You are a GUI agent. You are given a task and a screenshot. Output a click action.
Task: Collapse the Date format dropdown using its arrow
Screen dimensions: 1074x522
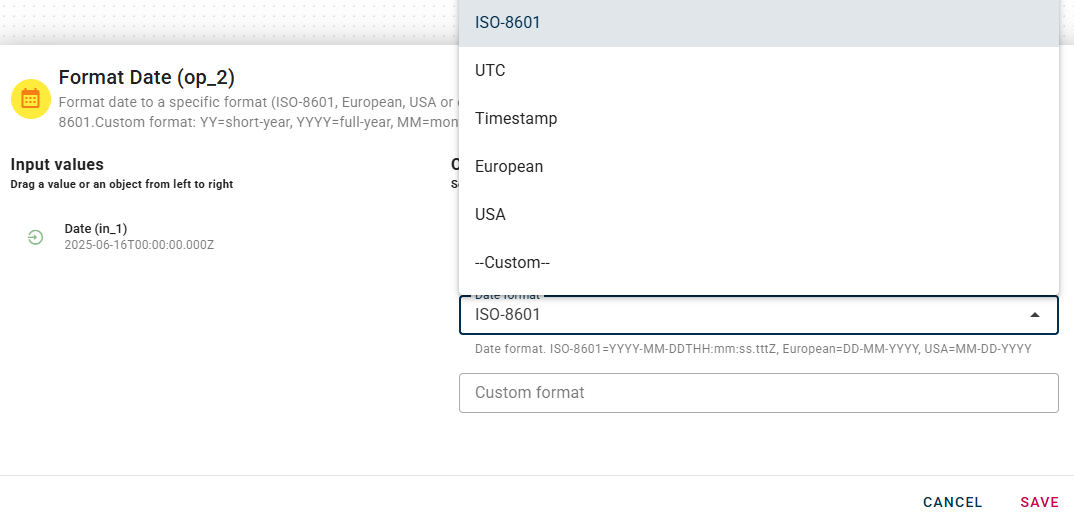(1035, 315)
